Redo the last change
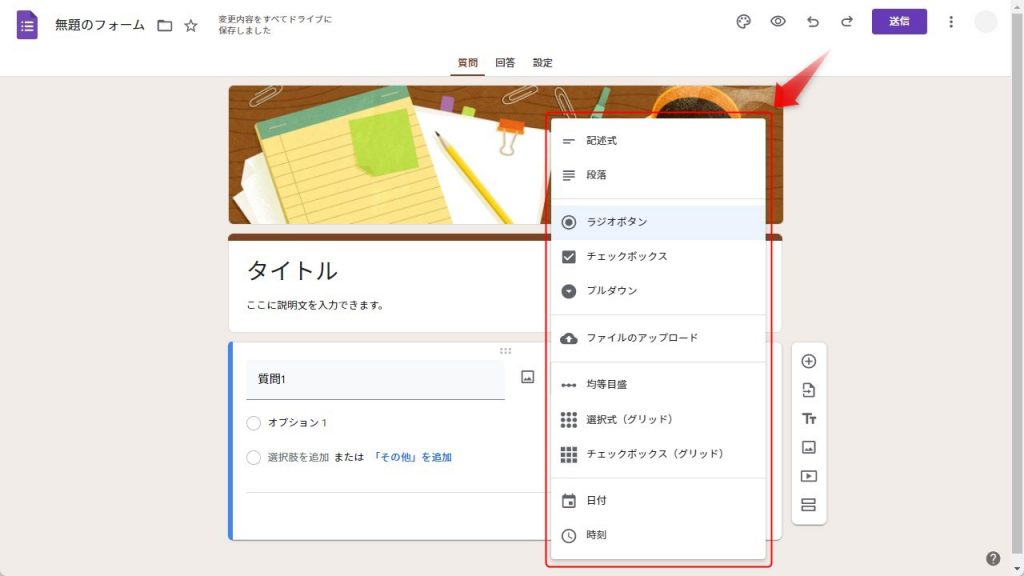 tap(846, 22)
